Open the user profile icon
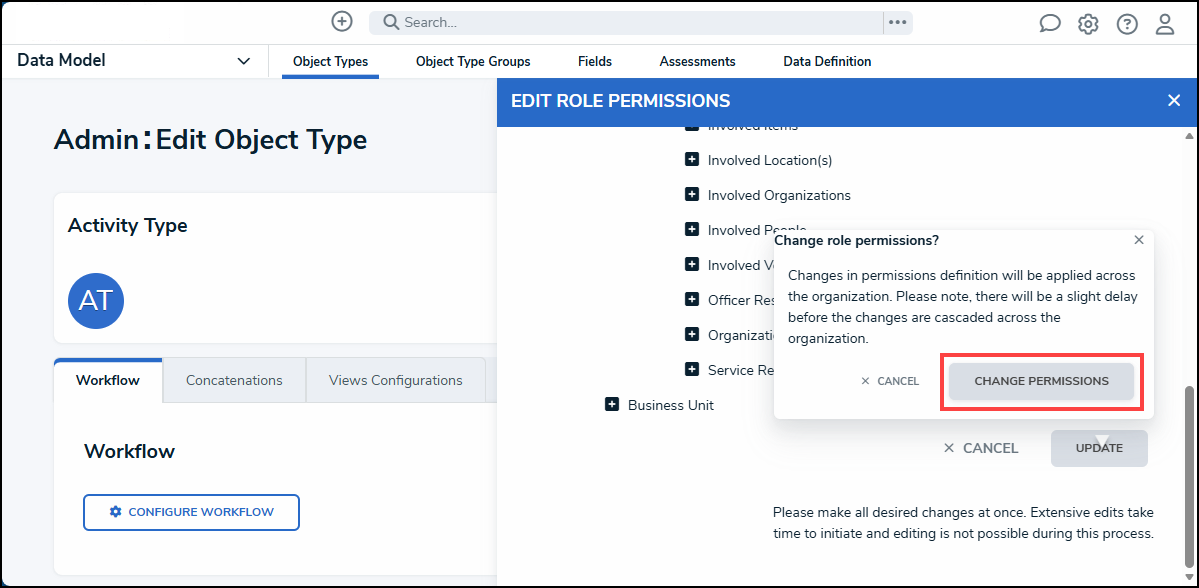The width and height of the screenshot is (1199, 588). coord(1164,23)
